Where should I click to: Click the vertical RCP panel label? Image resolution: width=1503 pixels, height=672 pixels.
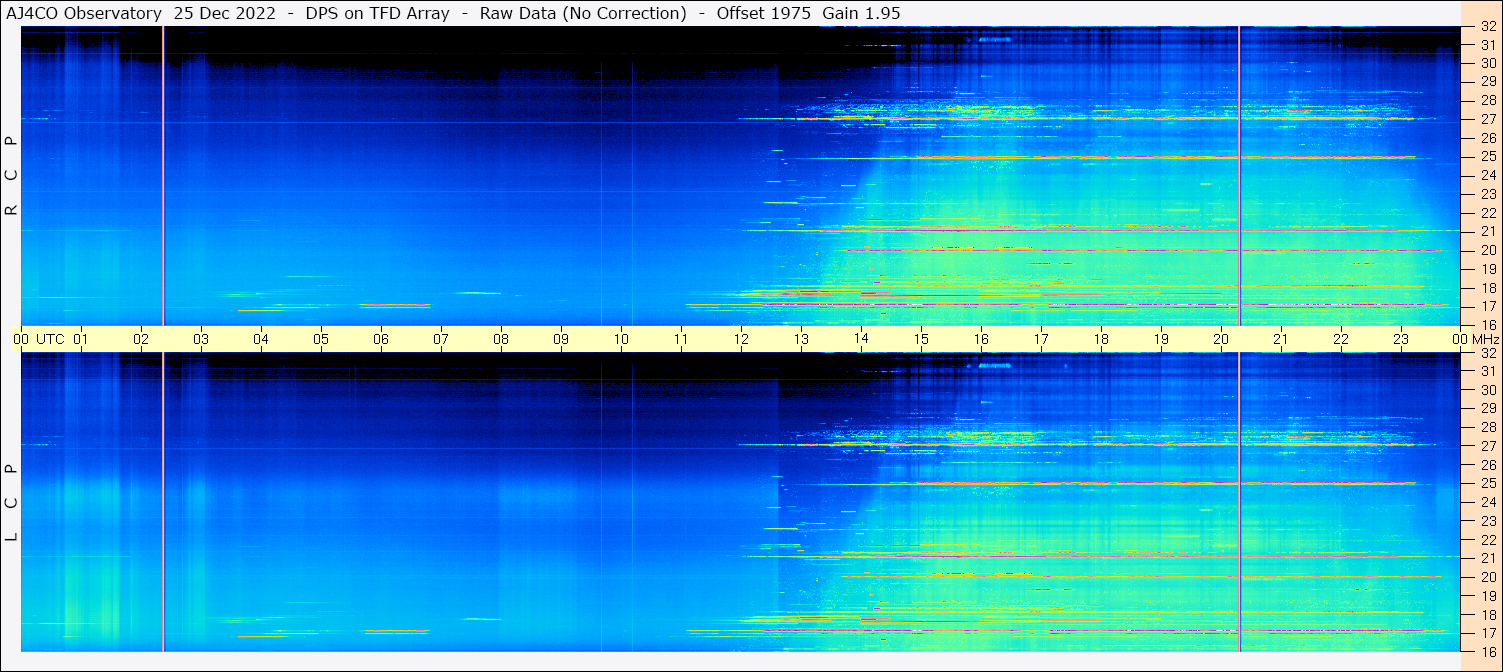[x=11, y=176]
